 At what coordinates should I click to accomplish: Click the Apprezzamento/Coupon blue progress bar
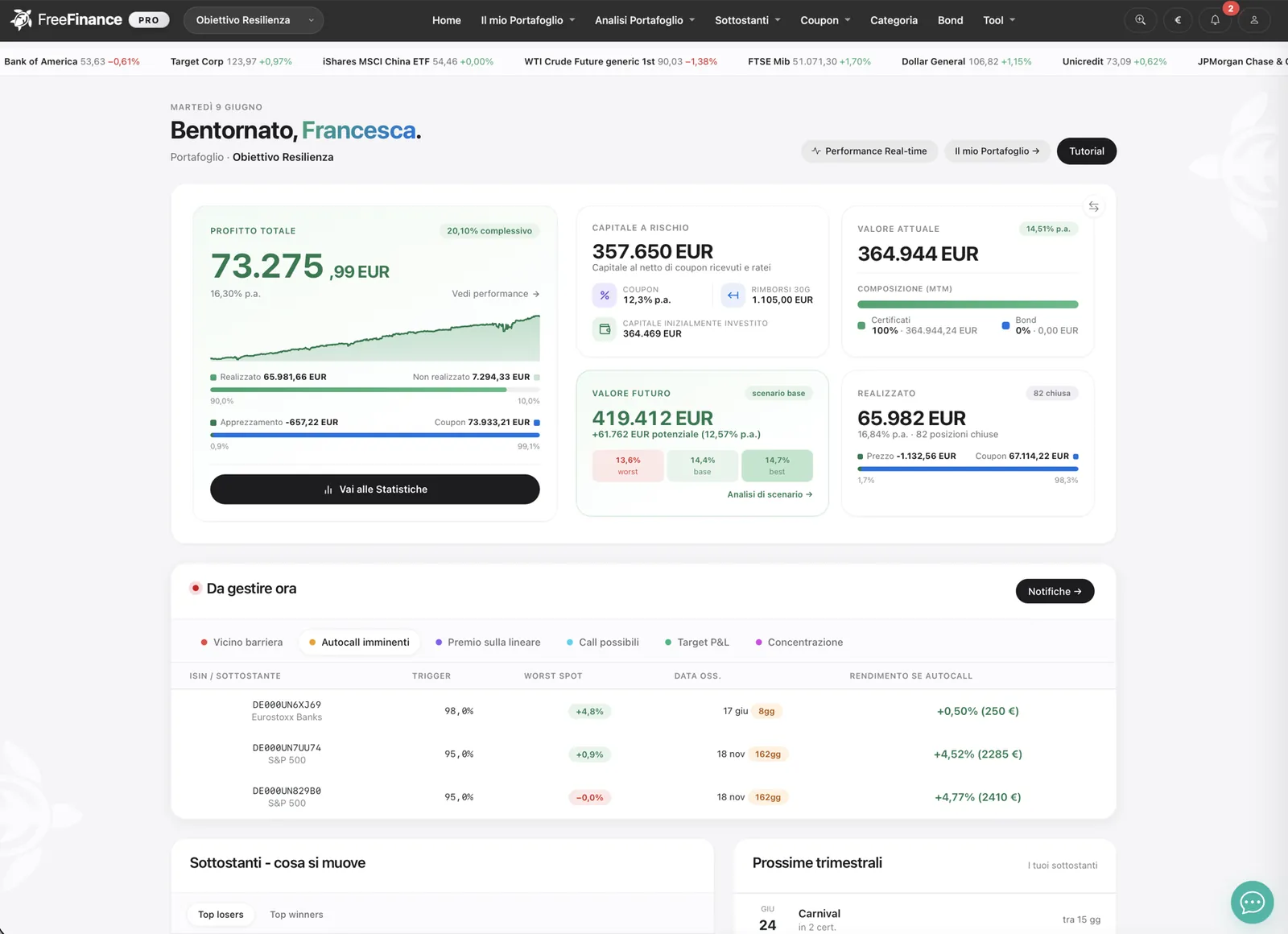click(x=375, y=435)
